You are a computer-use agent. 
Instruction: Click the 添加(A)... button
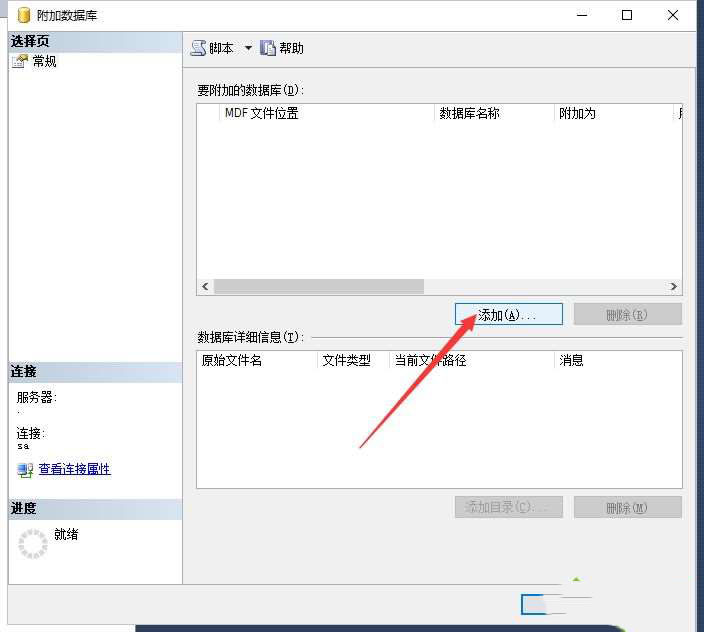click(x=508, y=314)
